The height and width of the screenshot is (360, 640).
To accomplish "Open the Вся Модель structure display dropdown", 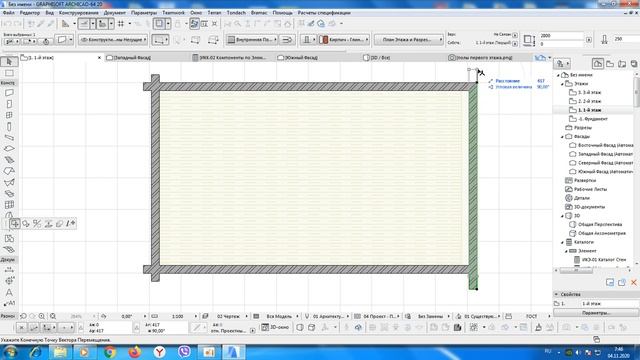I will click(279, 316).
